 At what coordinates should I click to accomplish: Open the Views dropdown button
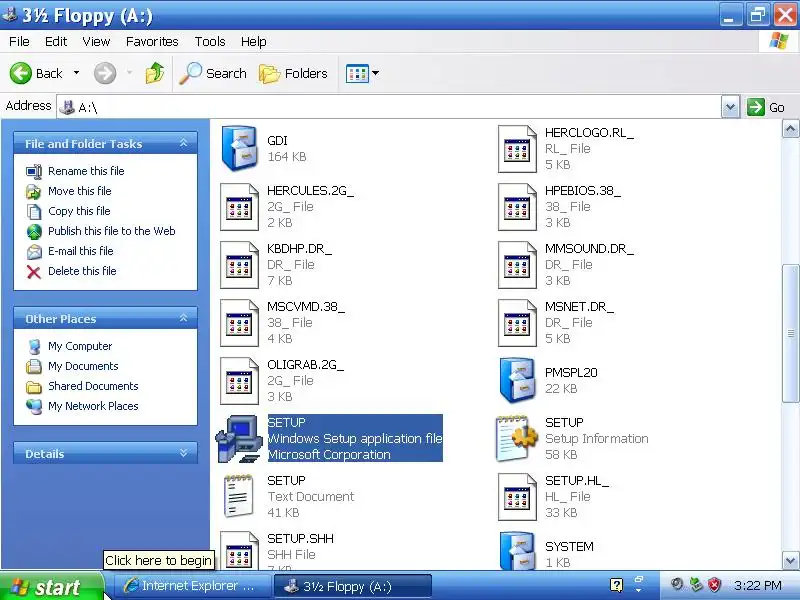[363, 73]
